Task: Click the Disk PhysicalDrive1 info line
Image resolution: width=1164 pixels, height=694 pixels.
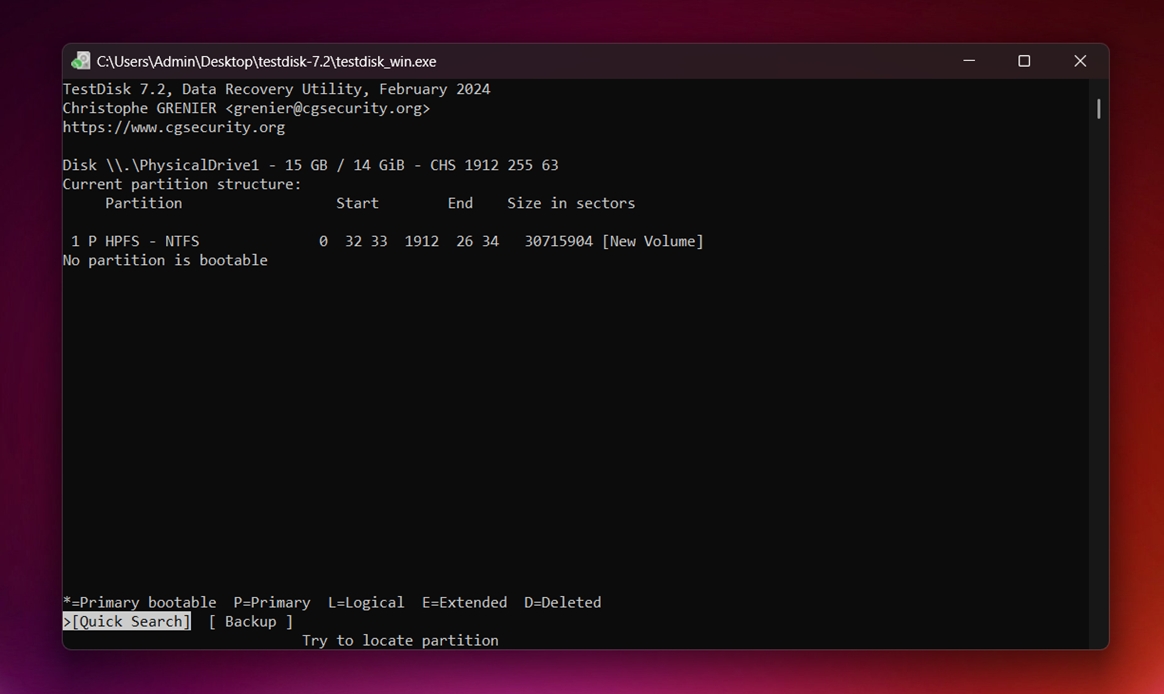Action: tap(310, 165)
